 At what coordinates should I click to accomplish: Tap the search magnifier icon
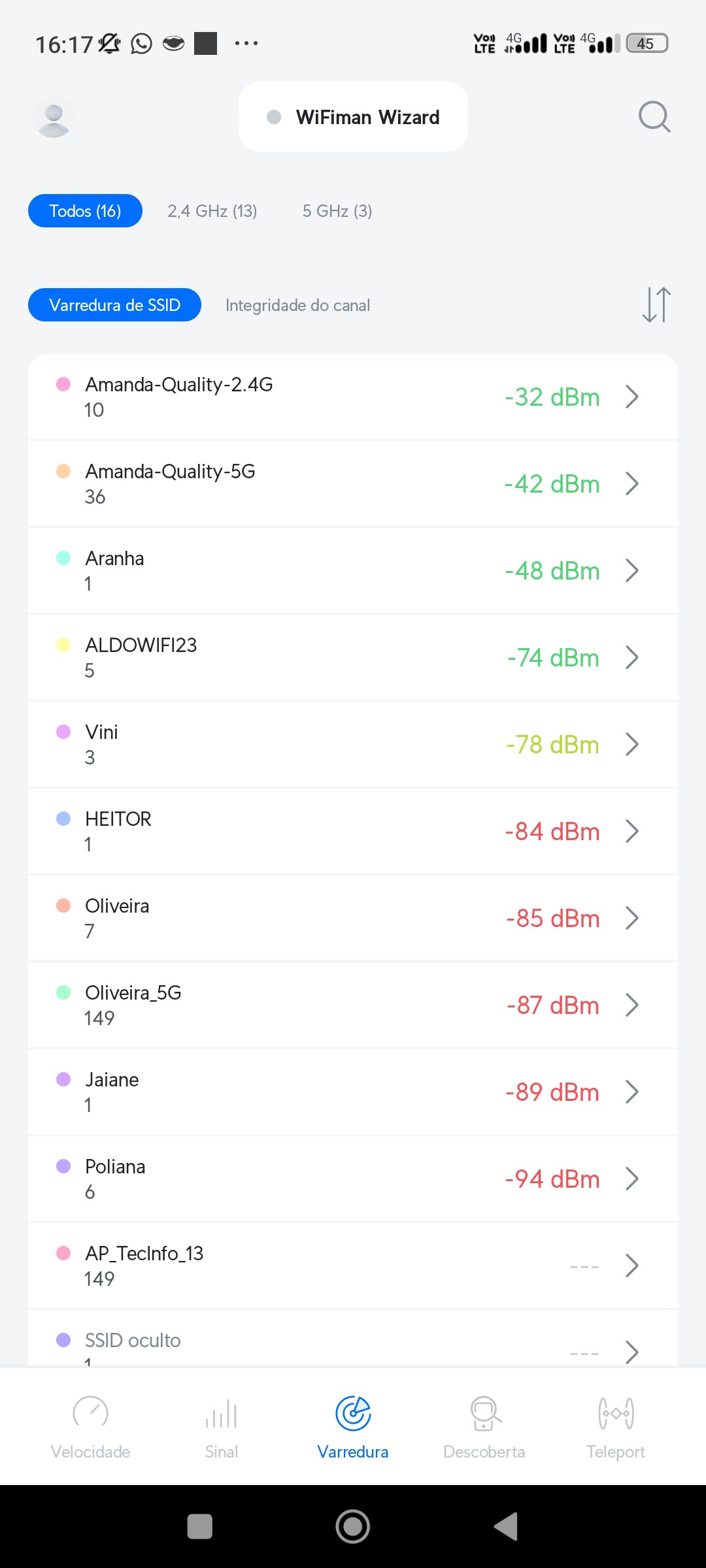click(x=654, y=117)
